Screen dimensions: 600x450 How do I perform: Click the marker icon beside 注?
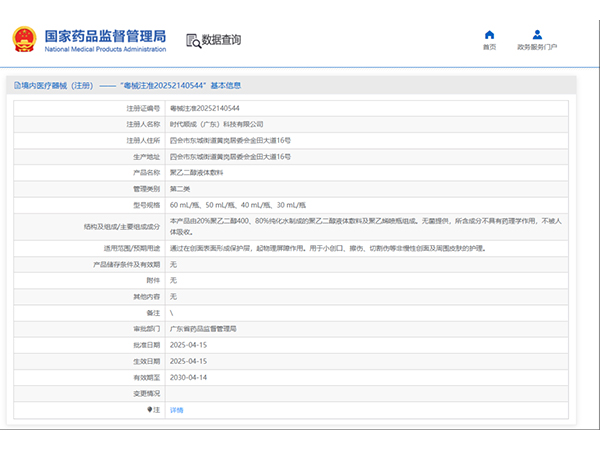[x=150, y=409]
